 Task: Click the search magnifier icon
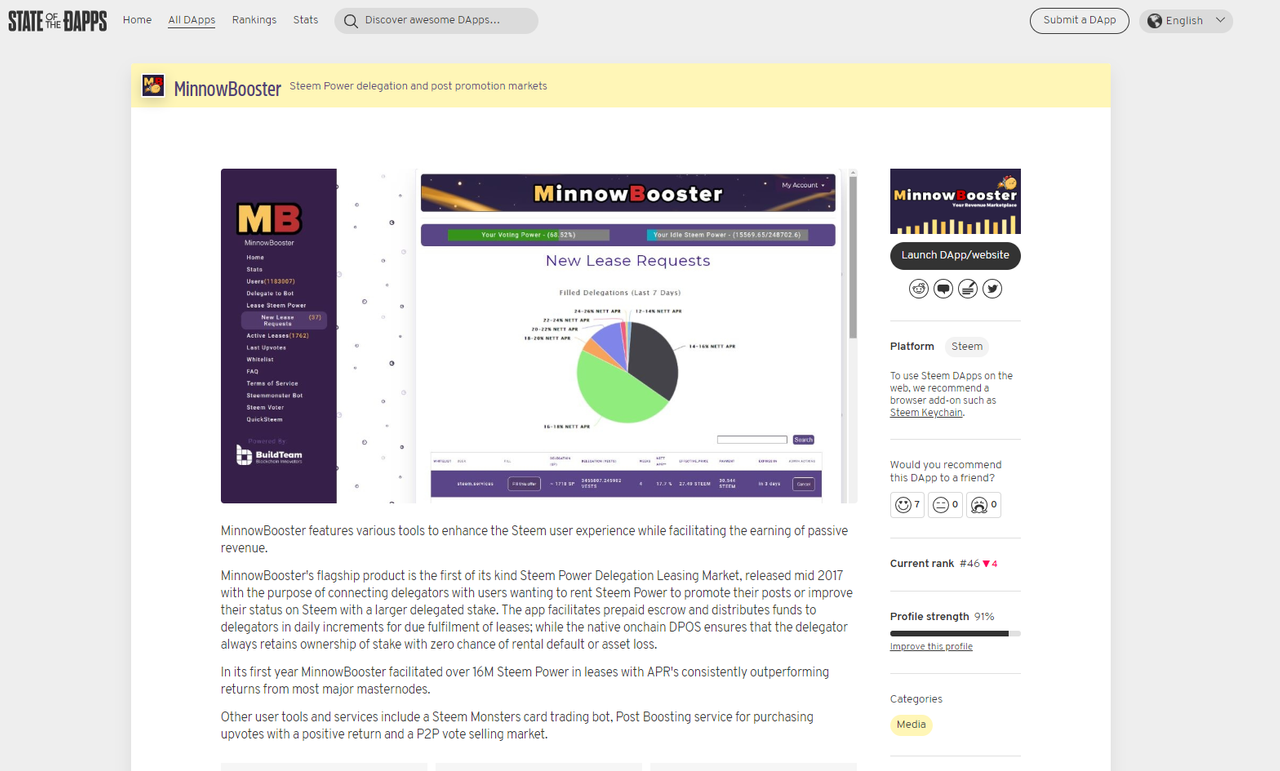(350, 21)
